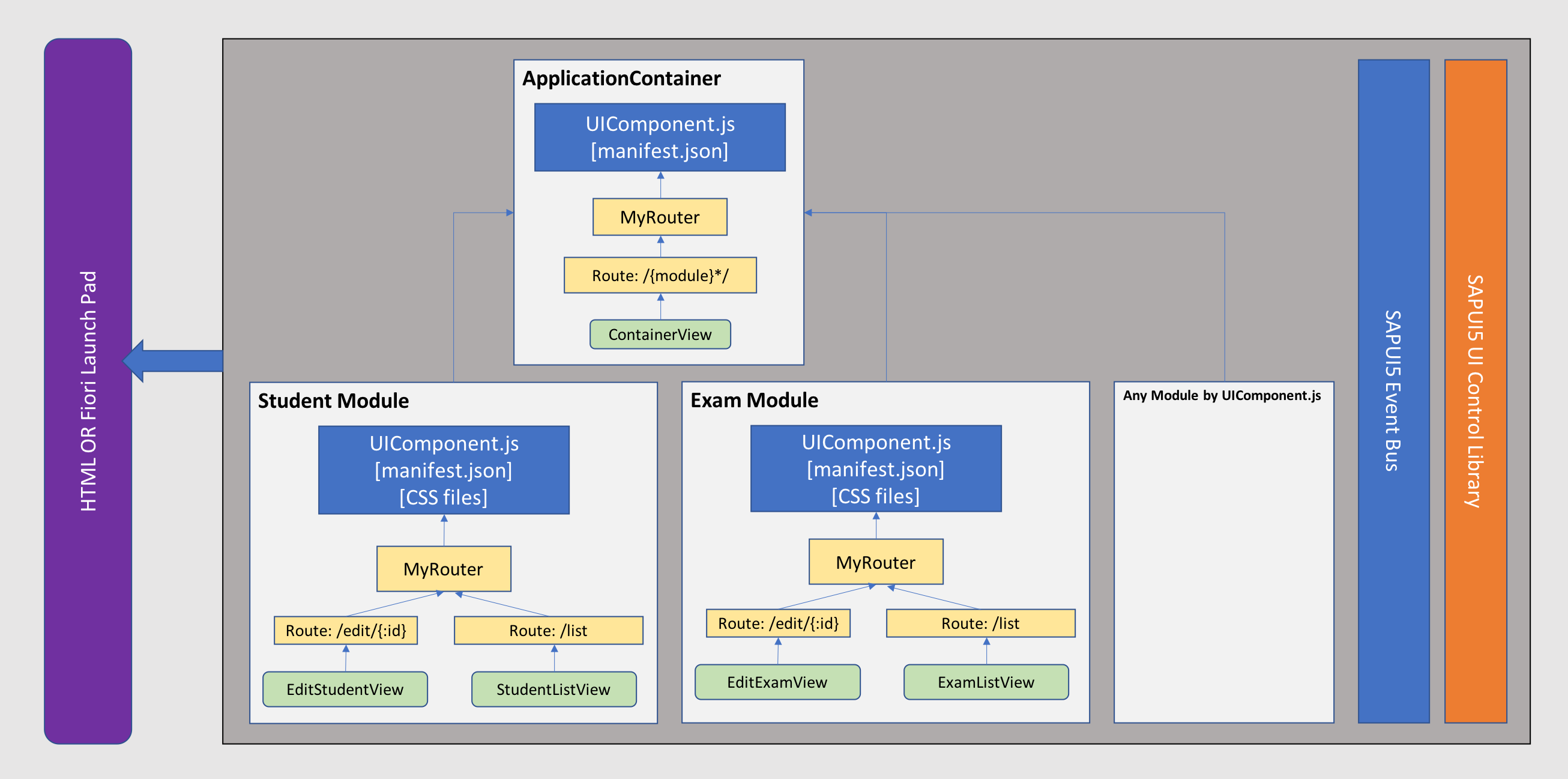The image size is (1568, 779).
Task: Select the ContainerView node in ApplicationContainer
Action: click(x=659, y=335)
